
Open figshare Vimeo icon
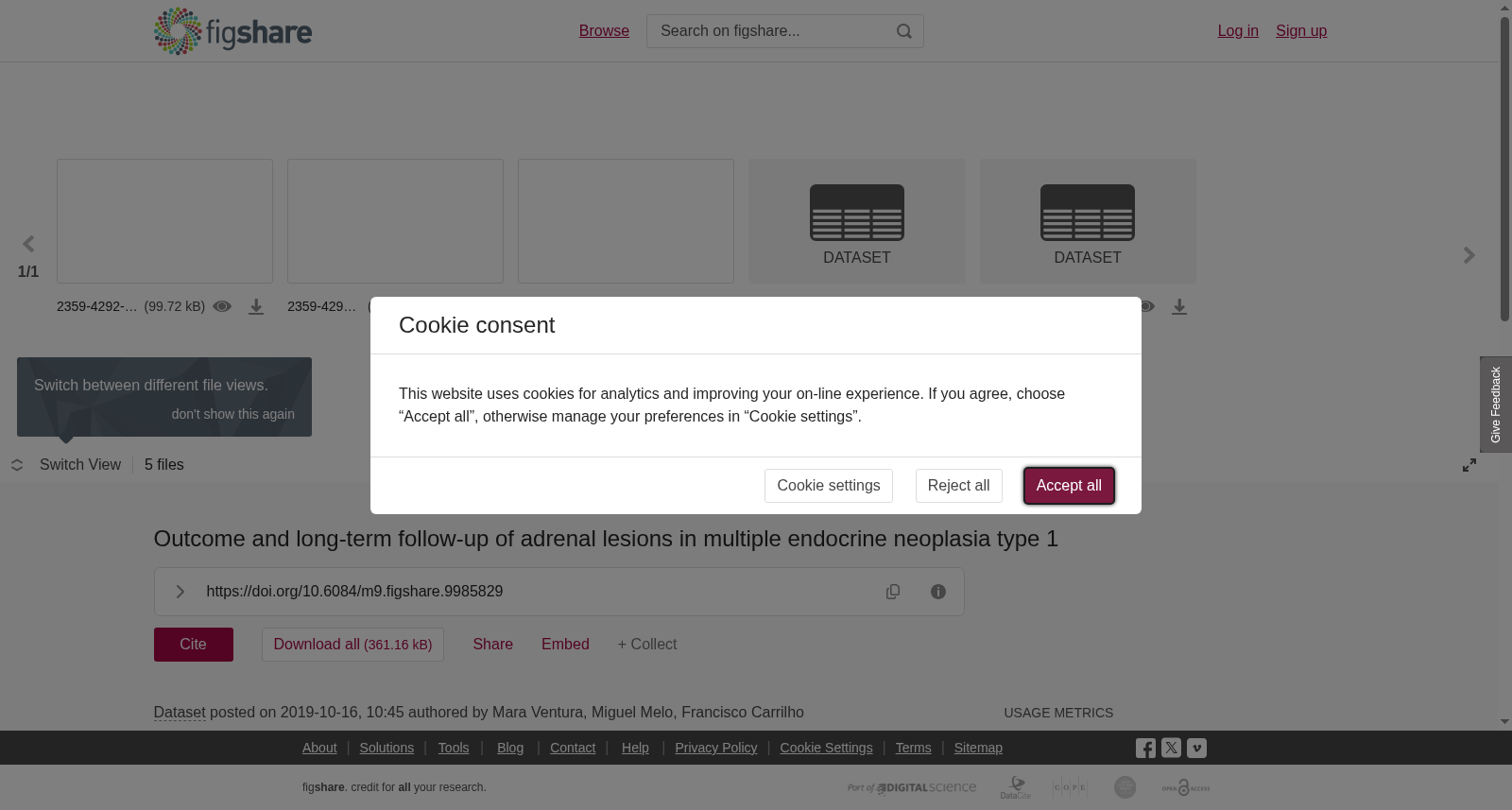pos(1196,748)
